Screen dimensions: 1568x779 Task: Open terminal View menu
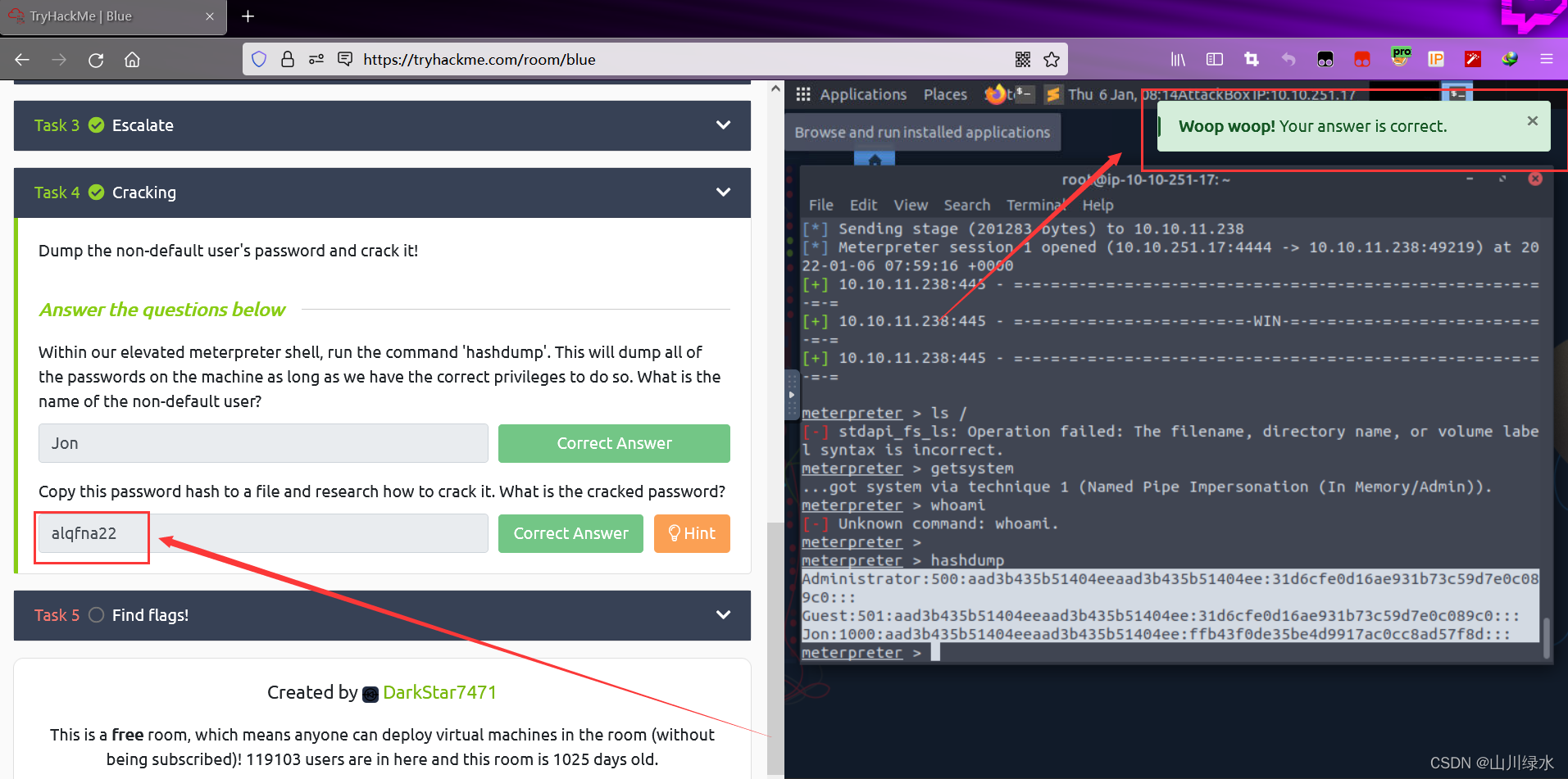click(911, 205)
